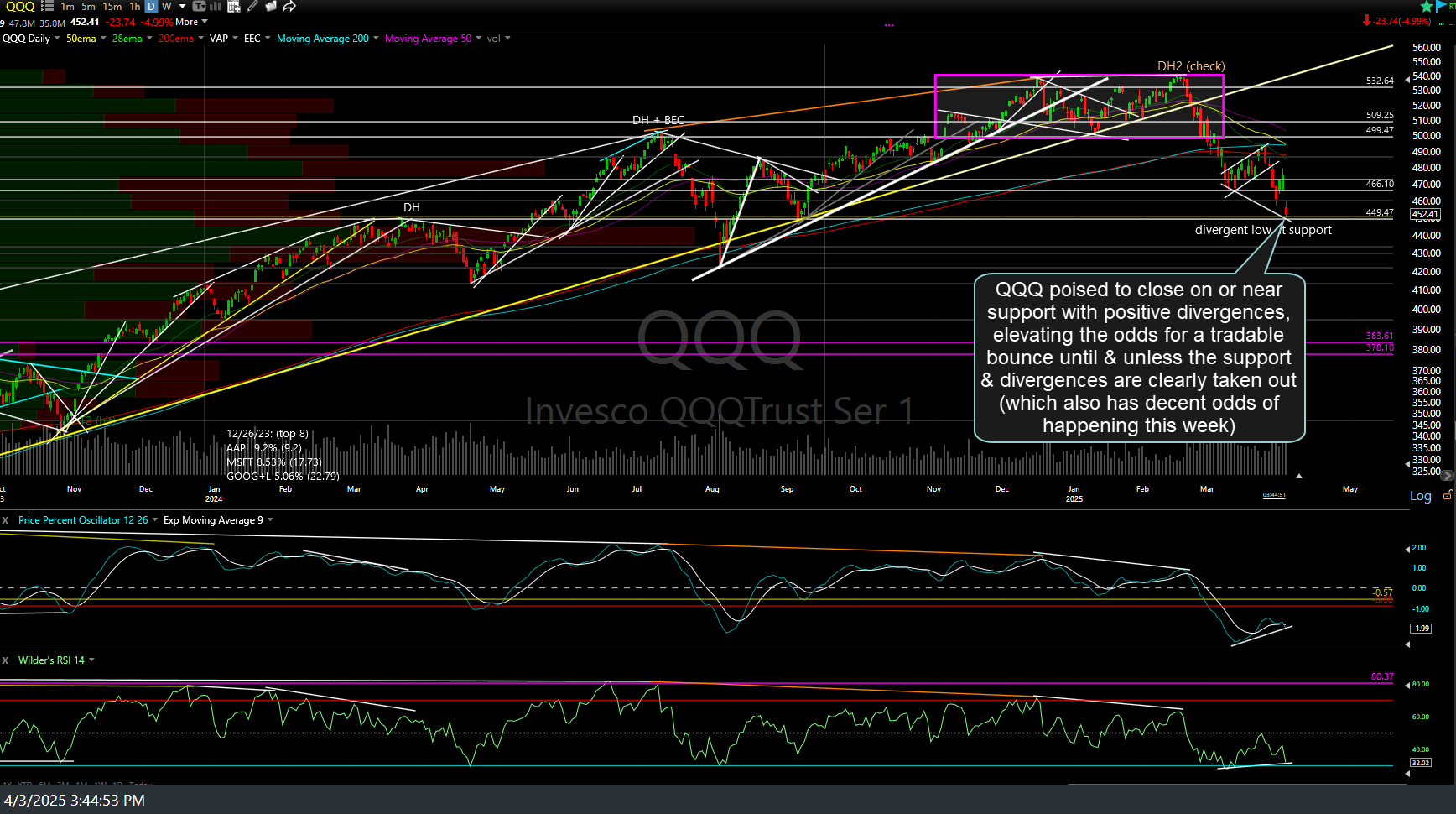Switch to the weekly W timeframe
Viewport: 1456px width, 814px height.
click(x=167, y=6)
